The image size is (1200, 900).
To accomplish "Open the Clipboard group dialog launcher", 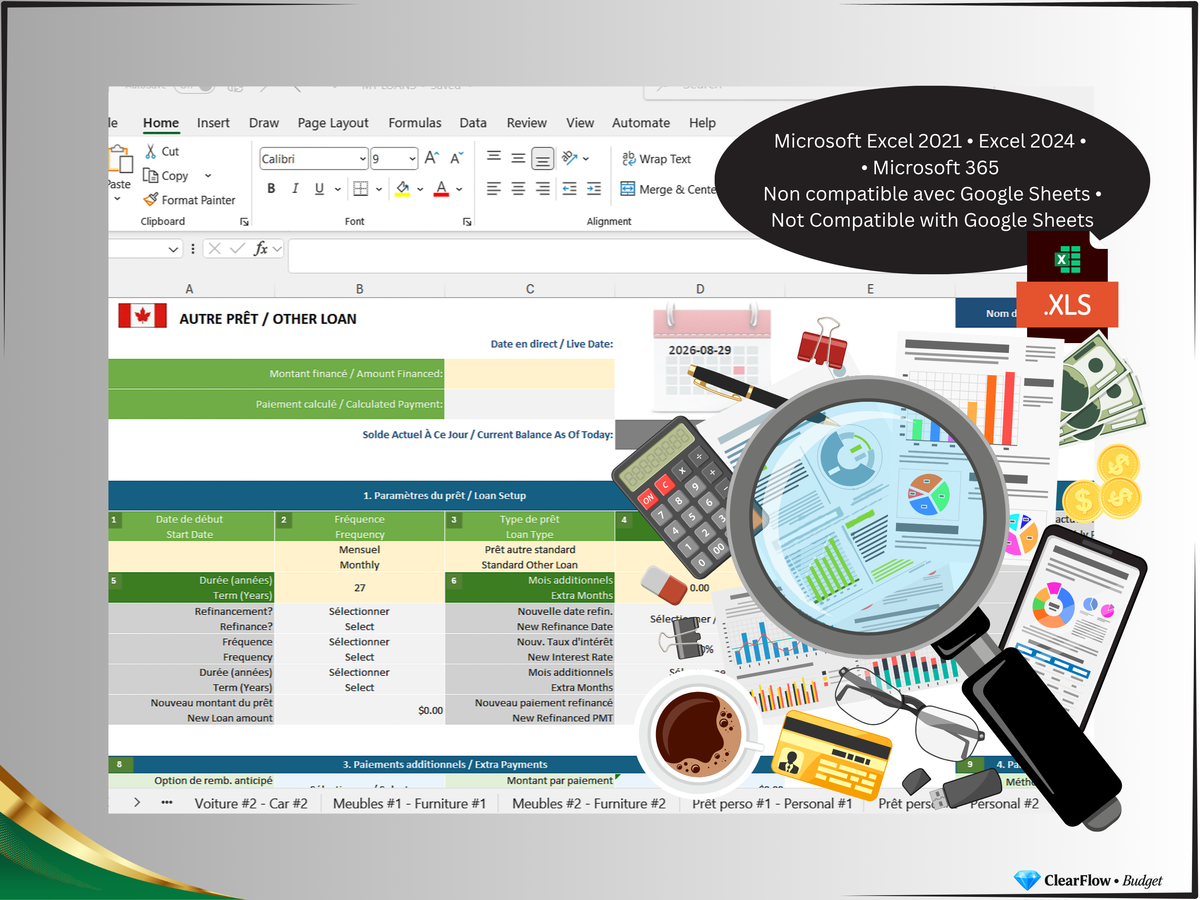I will [244, 221].
